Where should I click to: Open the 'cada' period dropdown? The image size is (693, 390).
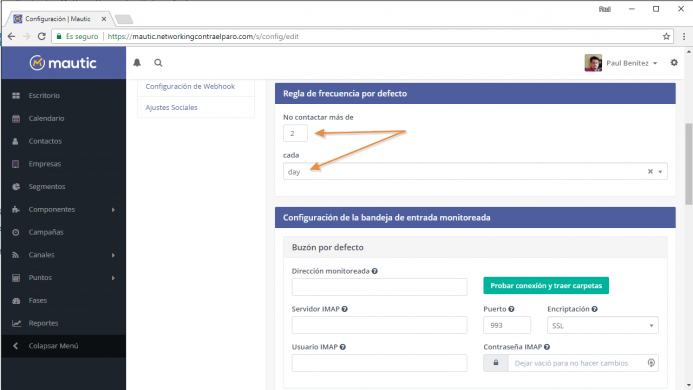pos(475,172)
